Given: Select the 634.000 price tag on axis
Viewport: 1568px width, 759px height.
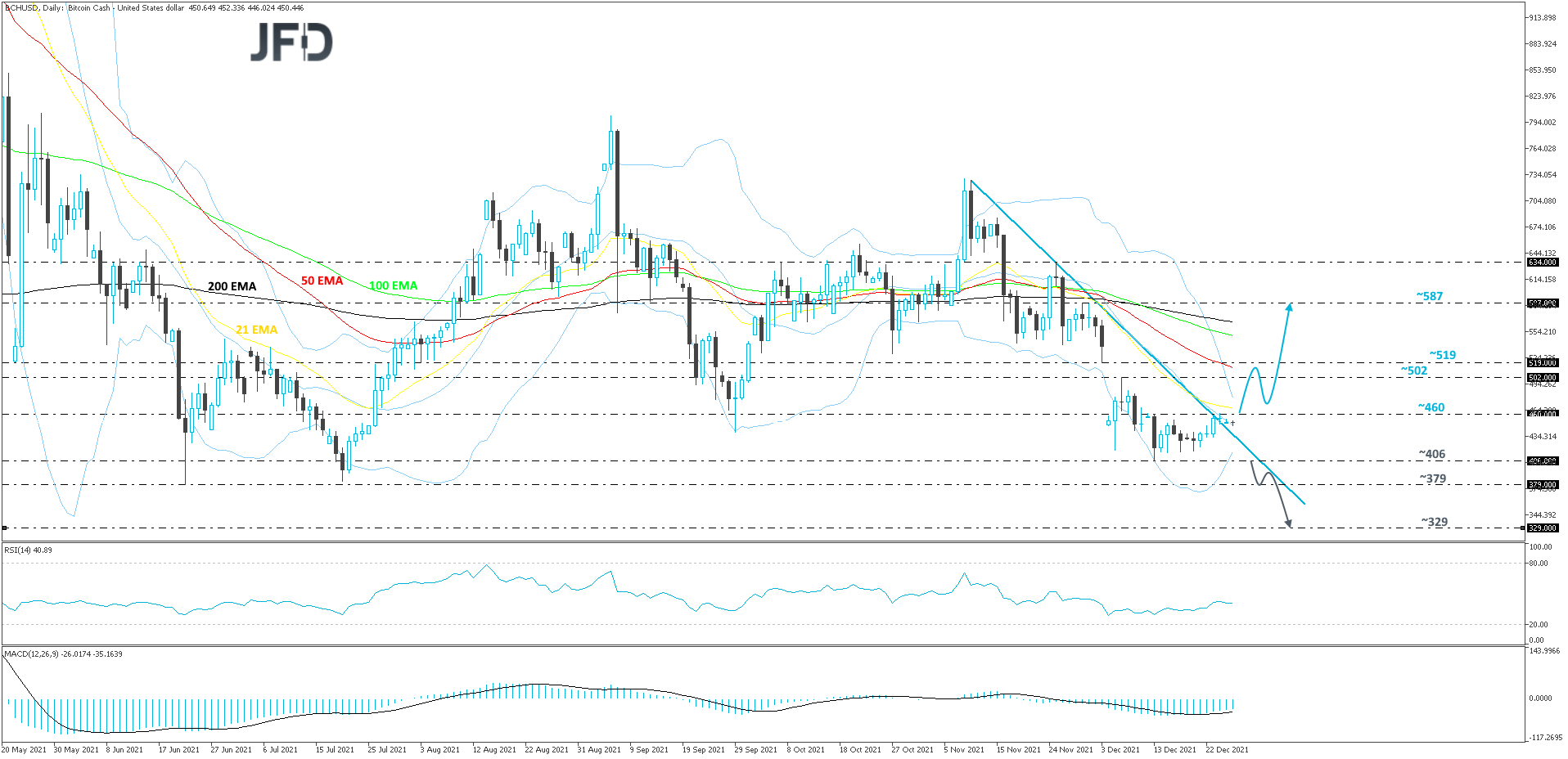Looking at the screenshot, I should point(1543,263).
